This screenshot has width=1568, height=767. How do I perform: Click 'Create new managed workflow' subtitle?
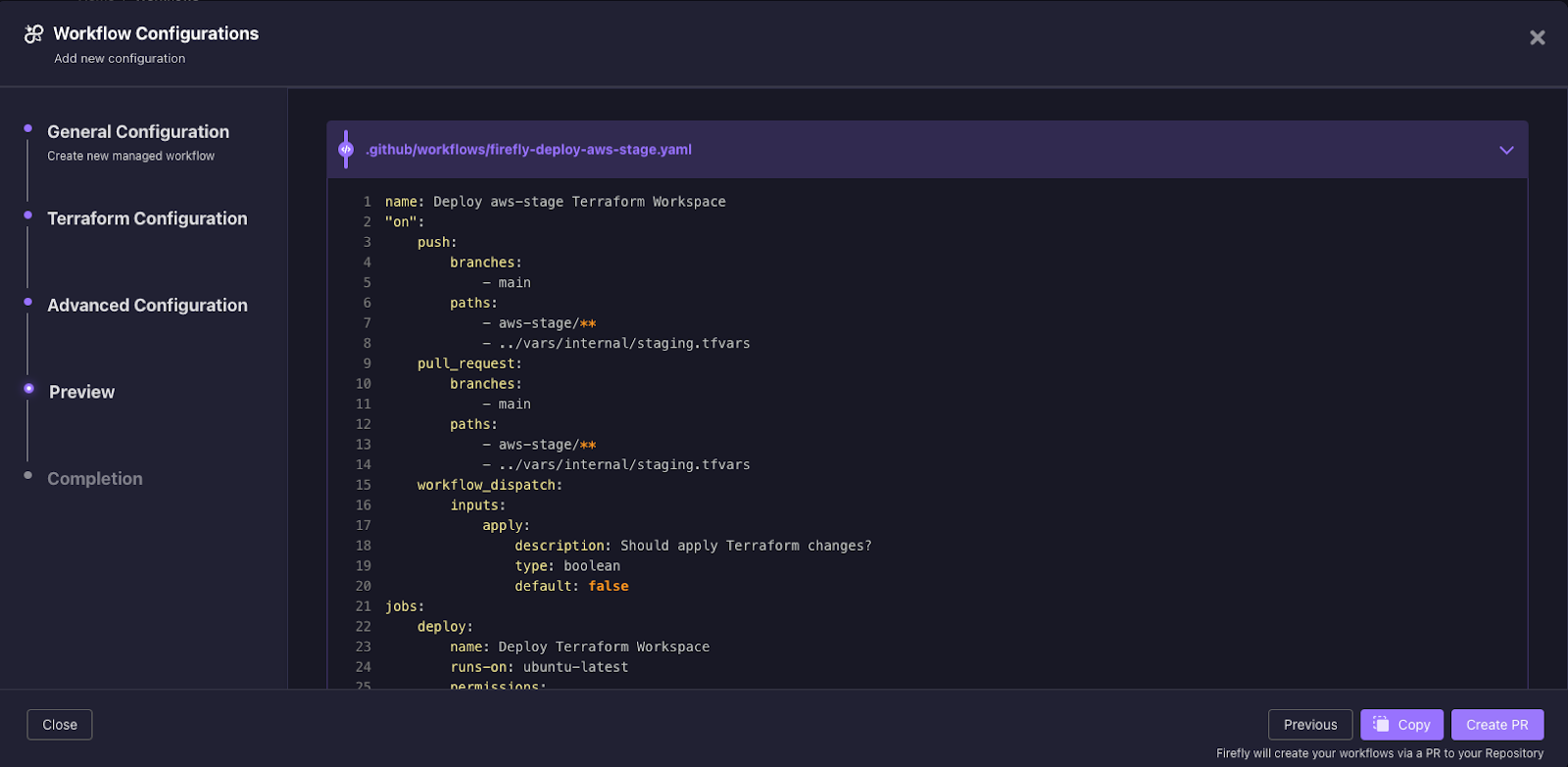pyautogui.click(x=130, y=156)
